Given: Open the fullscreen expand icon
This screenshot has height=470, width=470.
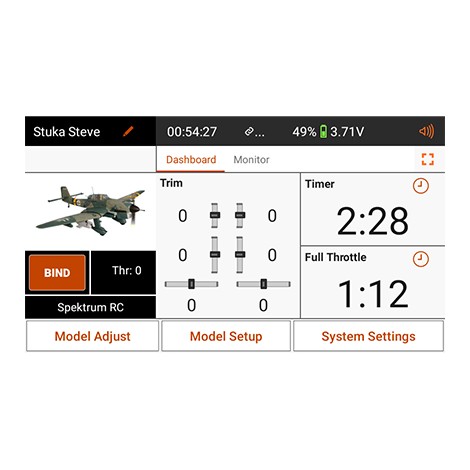Looking at the screenshot, I should point(428,159).
